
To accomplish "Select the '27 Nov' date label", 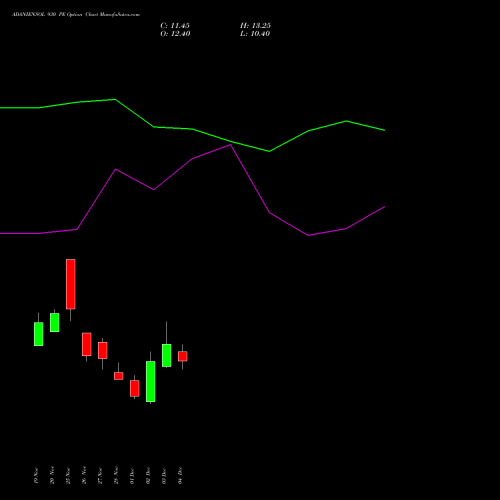I will click(100, 475).
